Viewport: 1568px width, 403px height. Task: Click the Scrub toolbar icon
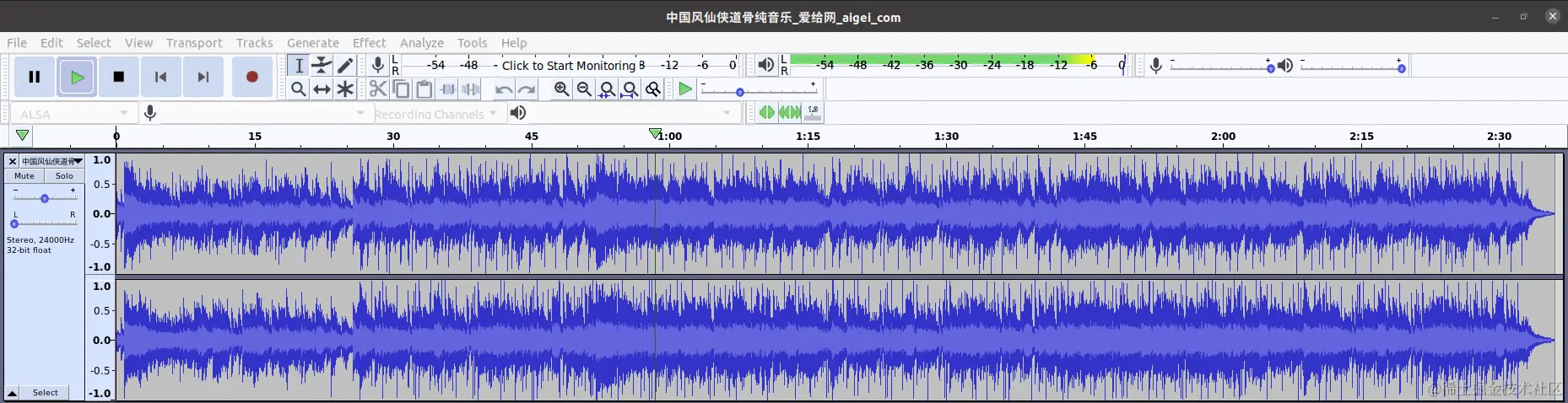point(766,112)
